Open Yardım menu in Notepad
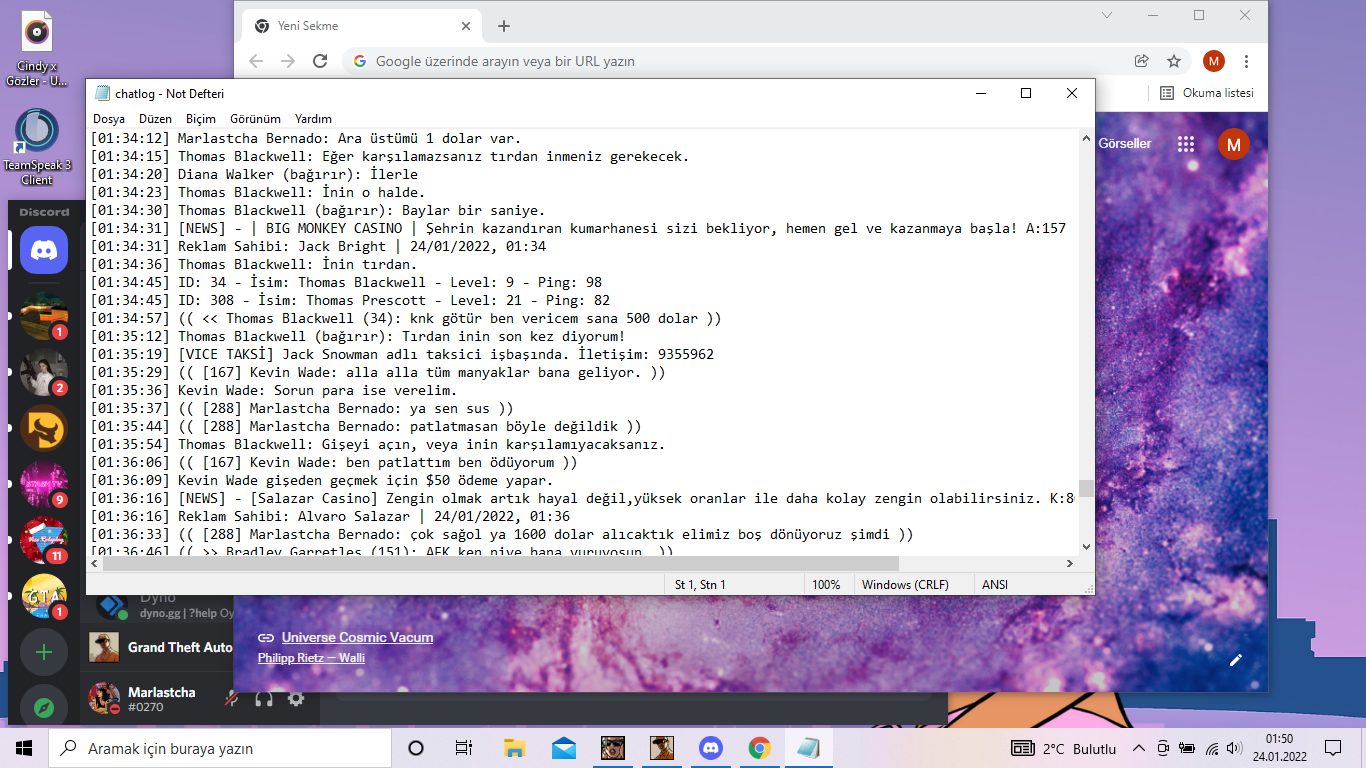The height and width of the screenshot is (768, 1366). [313, 119]
